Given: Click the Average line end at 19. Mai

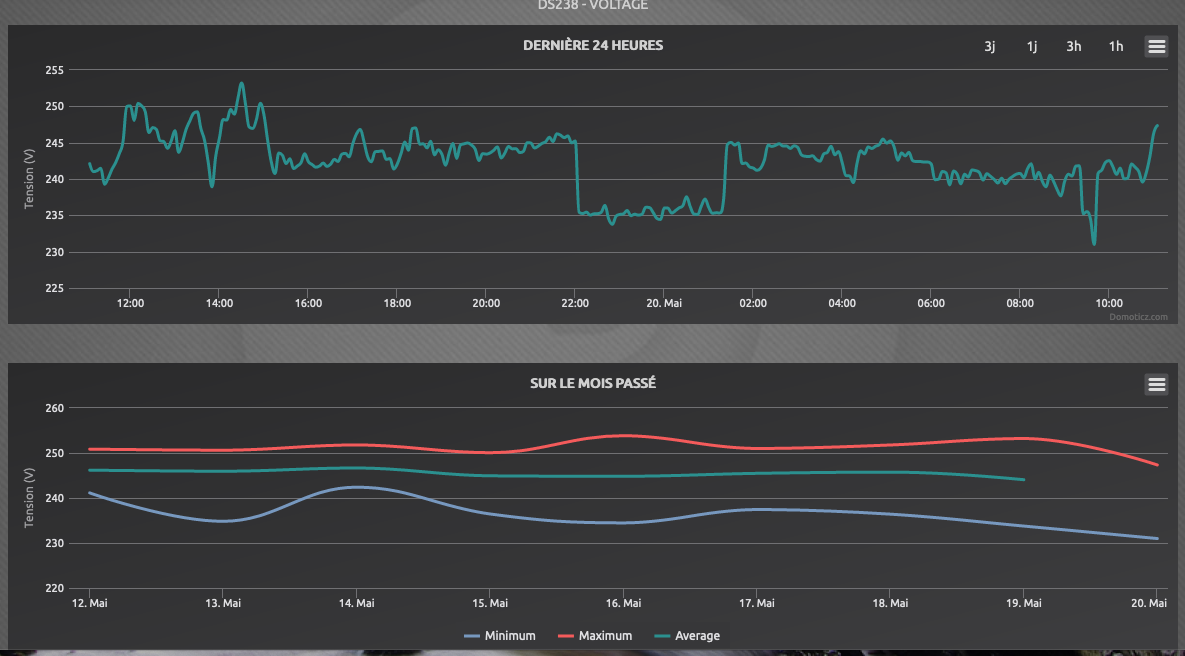Looking at the screenshot, I should pos(1023,480).
